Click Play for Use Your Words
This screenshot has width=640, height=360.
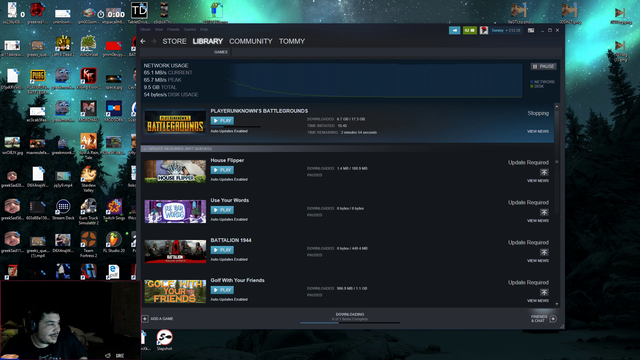[222, 210]
